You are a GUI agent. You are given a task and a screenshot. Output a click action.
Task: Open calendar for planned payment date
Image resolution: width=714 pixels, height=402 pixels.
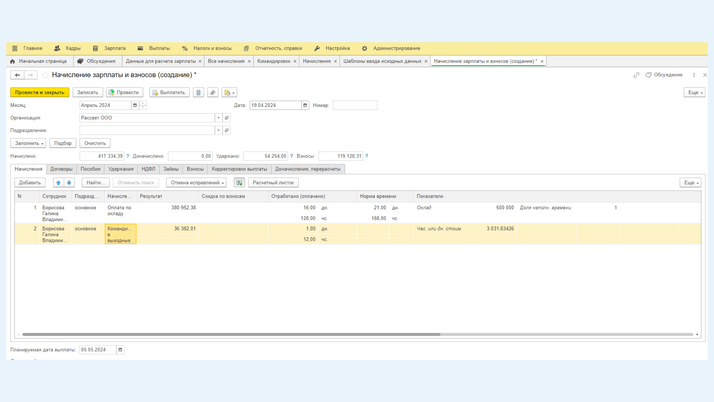coord(120,350)
